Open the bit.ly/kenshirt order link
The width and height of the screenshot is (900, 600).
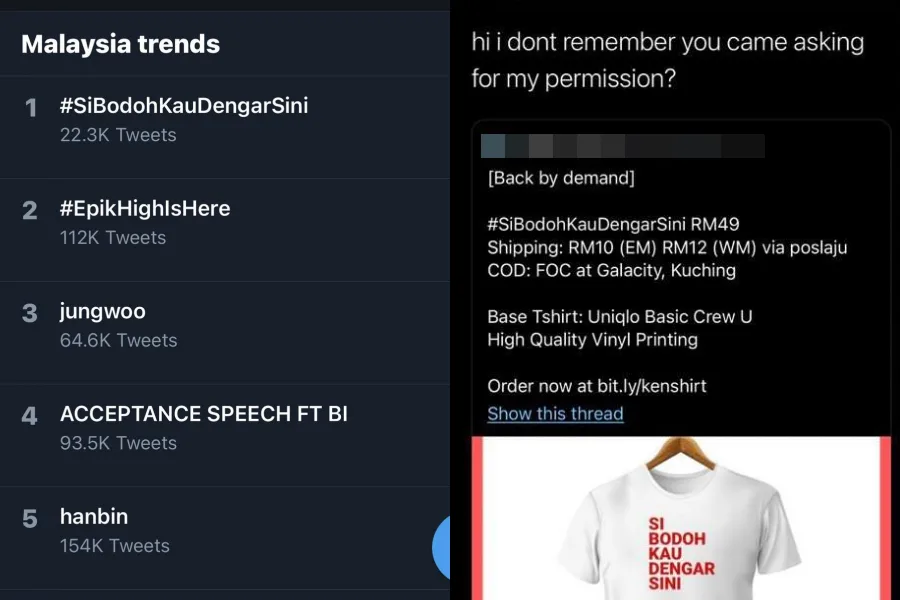pyautogui.click(x=663, y=386)
